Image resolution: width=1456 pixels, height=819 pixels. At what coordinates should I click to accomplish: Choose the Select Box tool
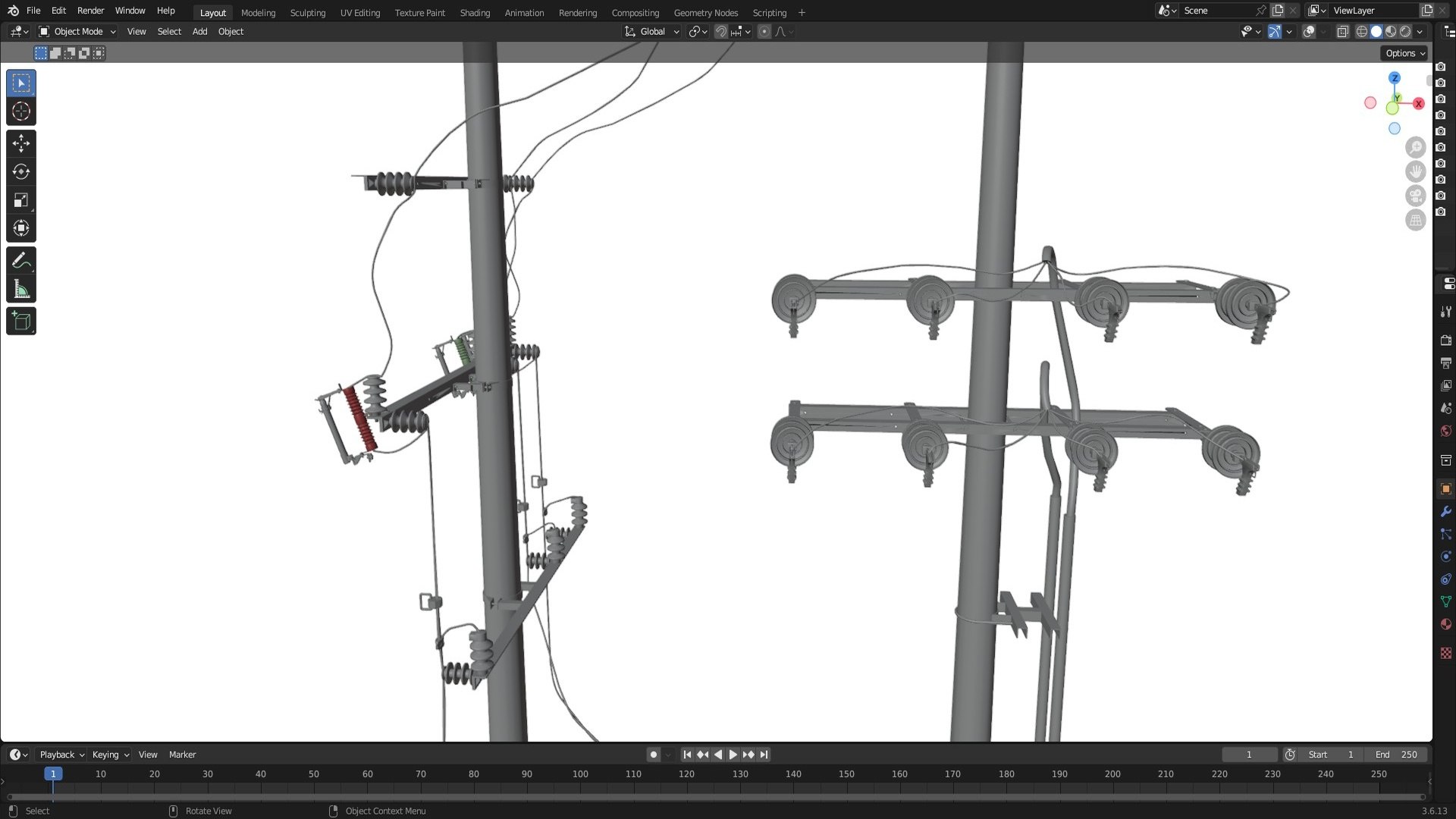coord(21,83)
